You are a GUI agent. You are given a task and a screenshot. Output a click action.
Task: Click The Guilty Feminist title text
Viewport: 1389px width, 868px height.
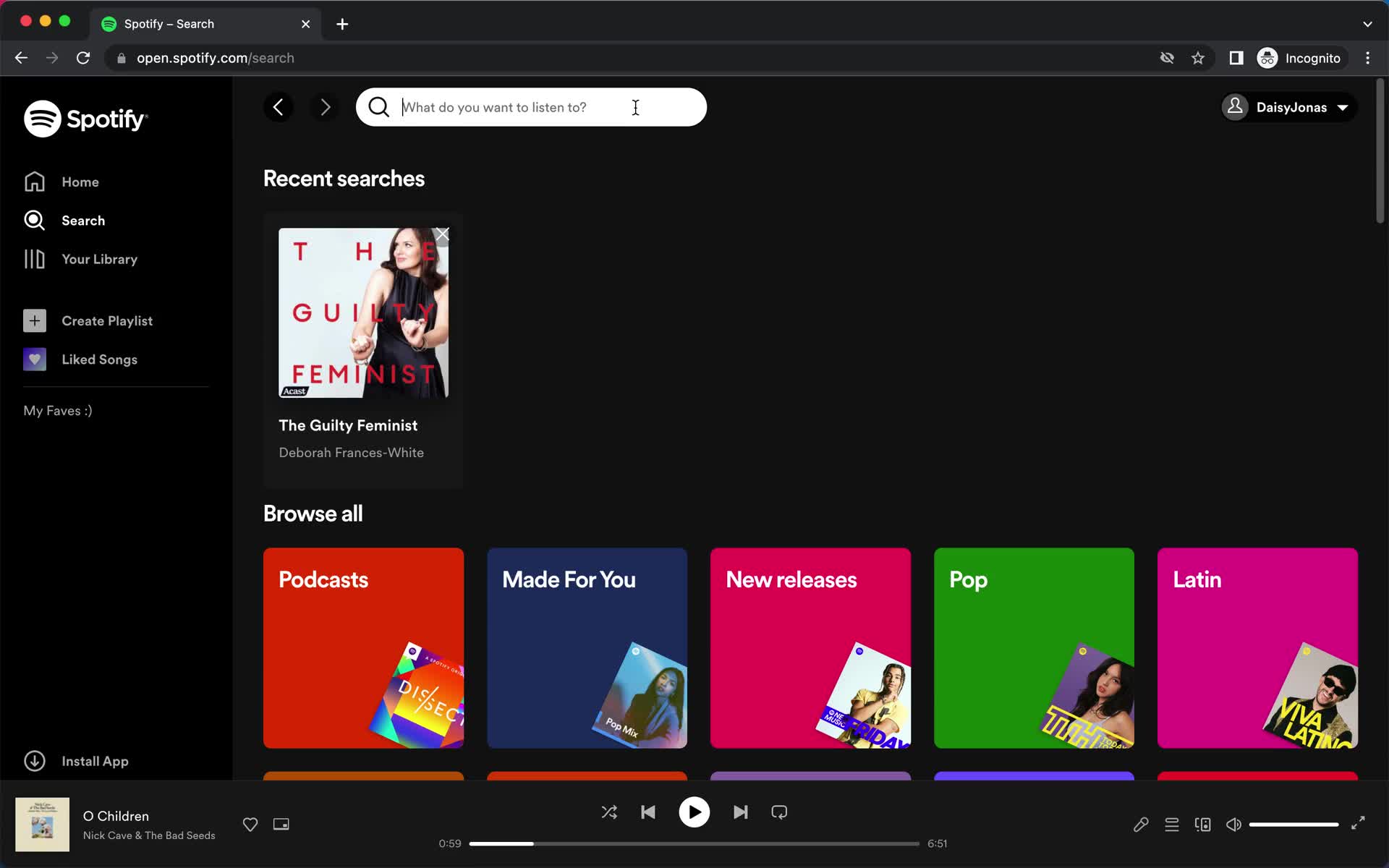pyautogui.click(x=348, y=425)
